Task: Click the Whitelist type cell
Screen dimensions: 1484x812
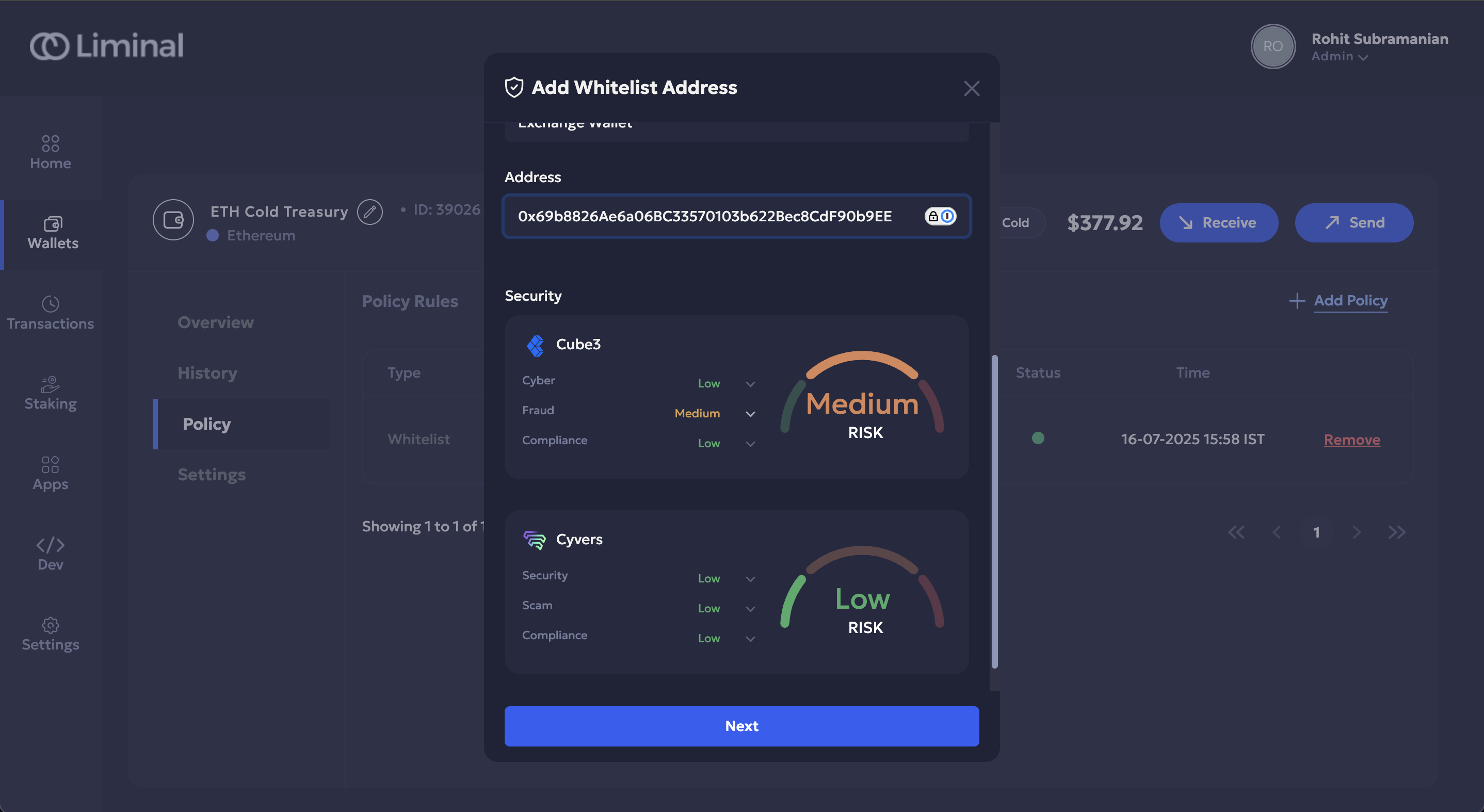Action: [418, 439]
